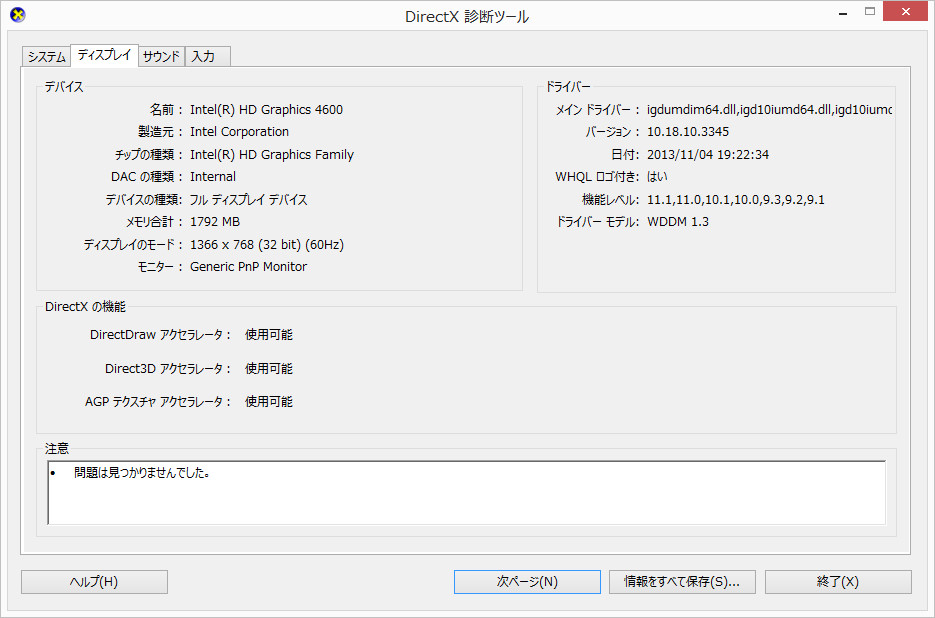Click the driver version 10.18.10.3345
Viewport: 935px width, 618px height.
tap(688, 132)
